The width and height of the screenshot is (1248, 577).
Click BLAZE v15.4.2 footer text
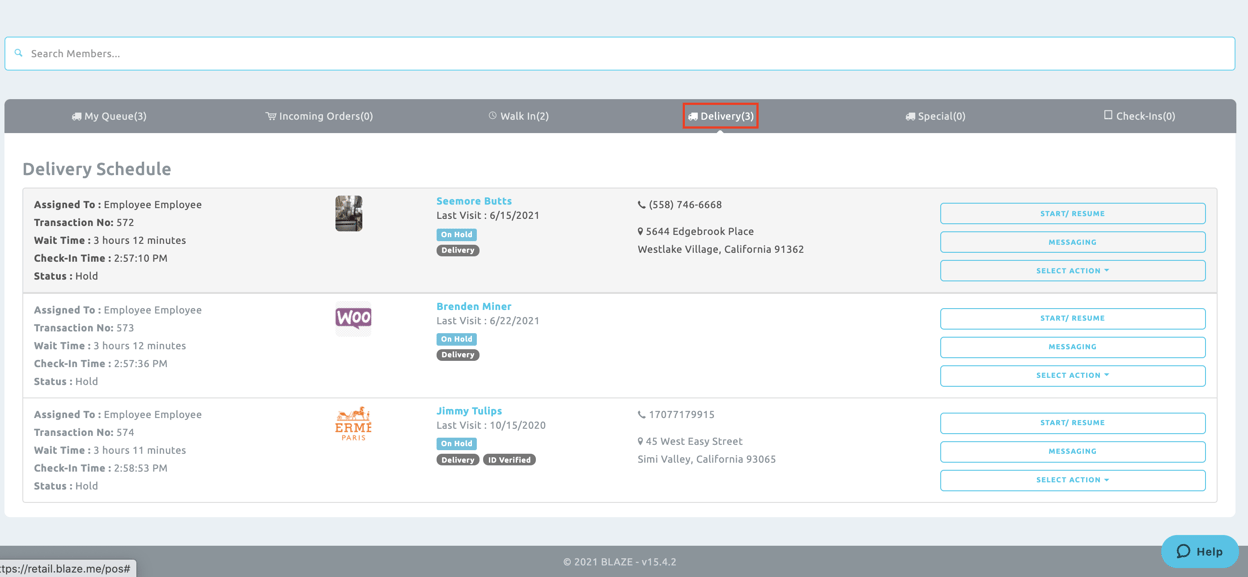coord(619,562)
